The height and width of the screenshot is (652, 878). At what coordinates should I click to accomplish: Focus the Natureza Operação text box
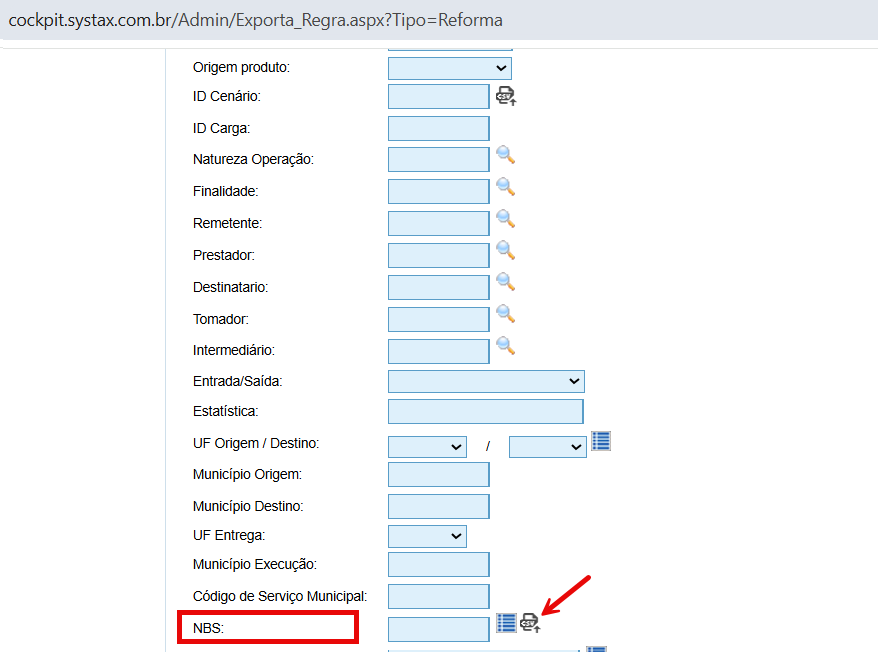pos(438,160)
